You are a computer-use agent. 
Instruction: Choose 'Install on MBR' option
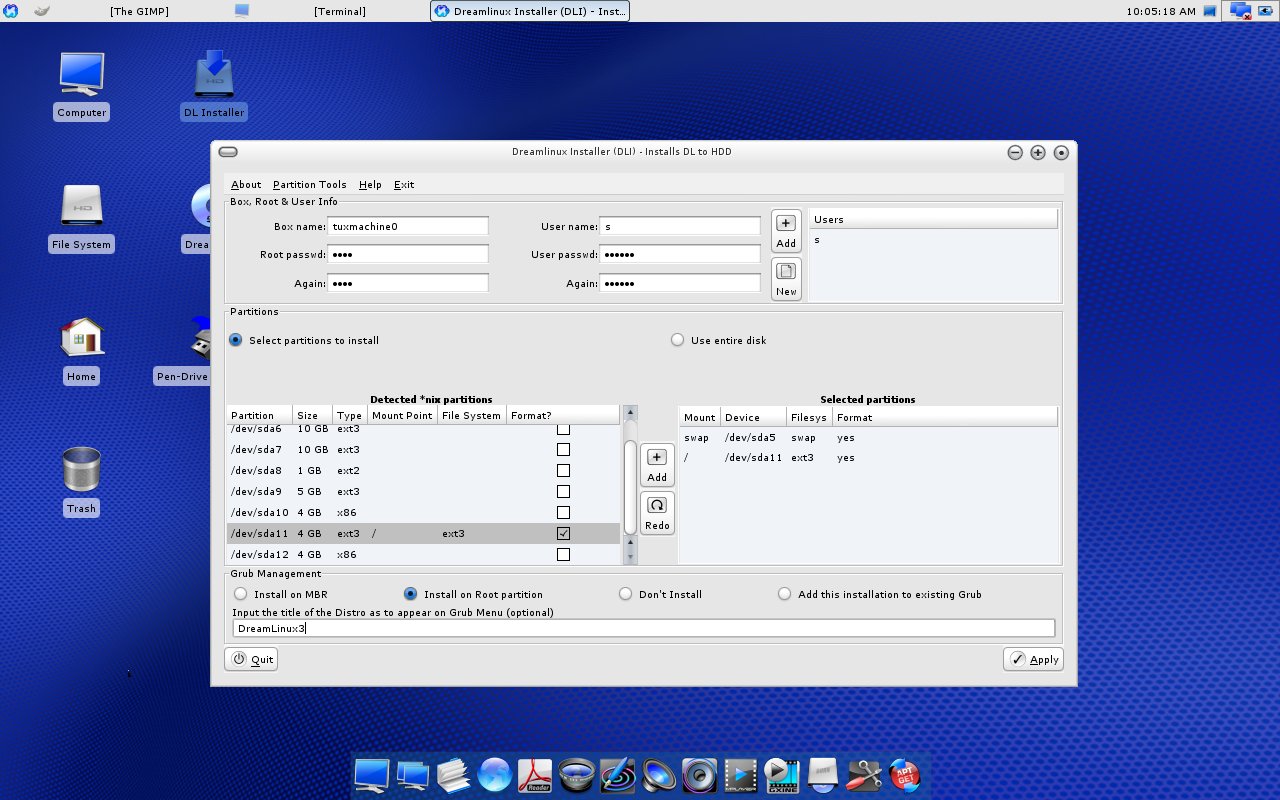(241, 594)
